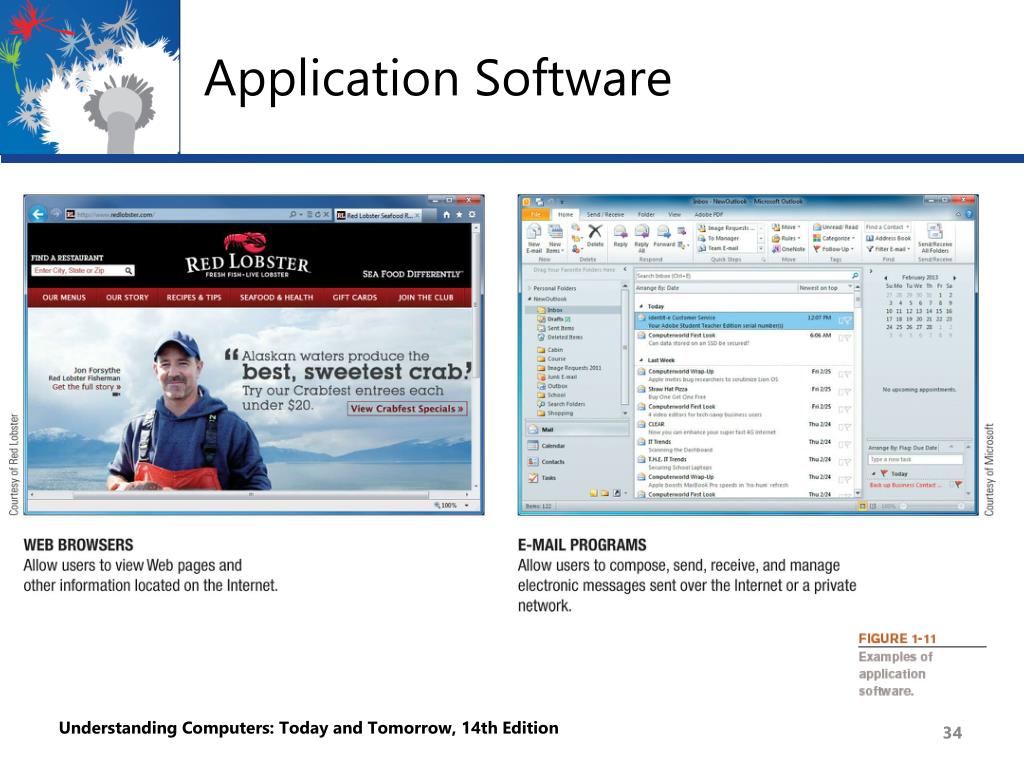The image size is (1024, 768).
Task: Open Address Book in Outlook ribbon
Action: 888,238
